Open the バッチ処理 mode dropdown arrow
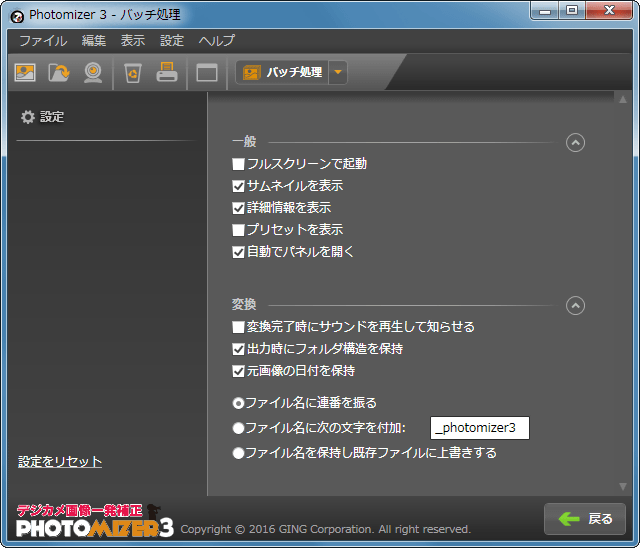The height and width of the screenshot is (548, 640). tap(338, 73)
